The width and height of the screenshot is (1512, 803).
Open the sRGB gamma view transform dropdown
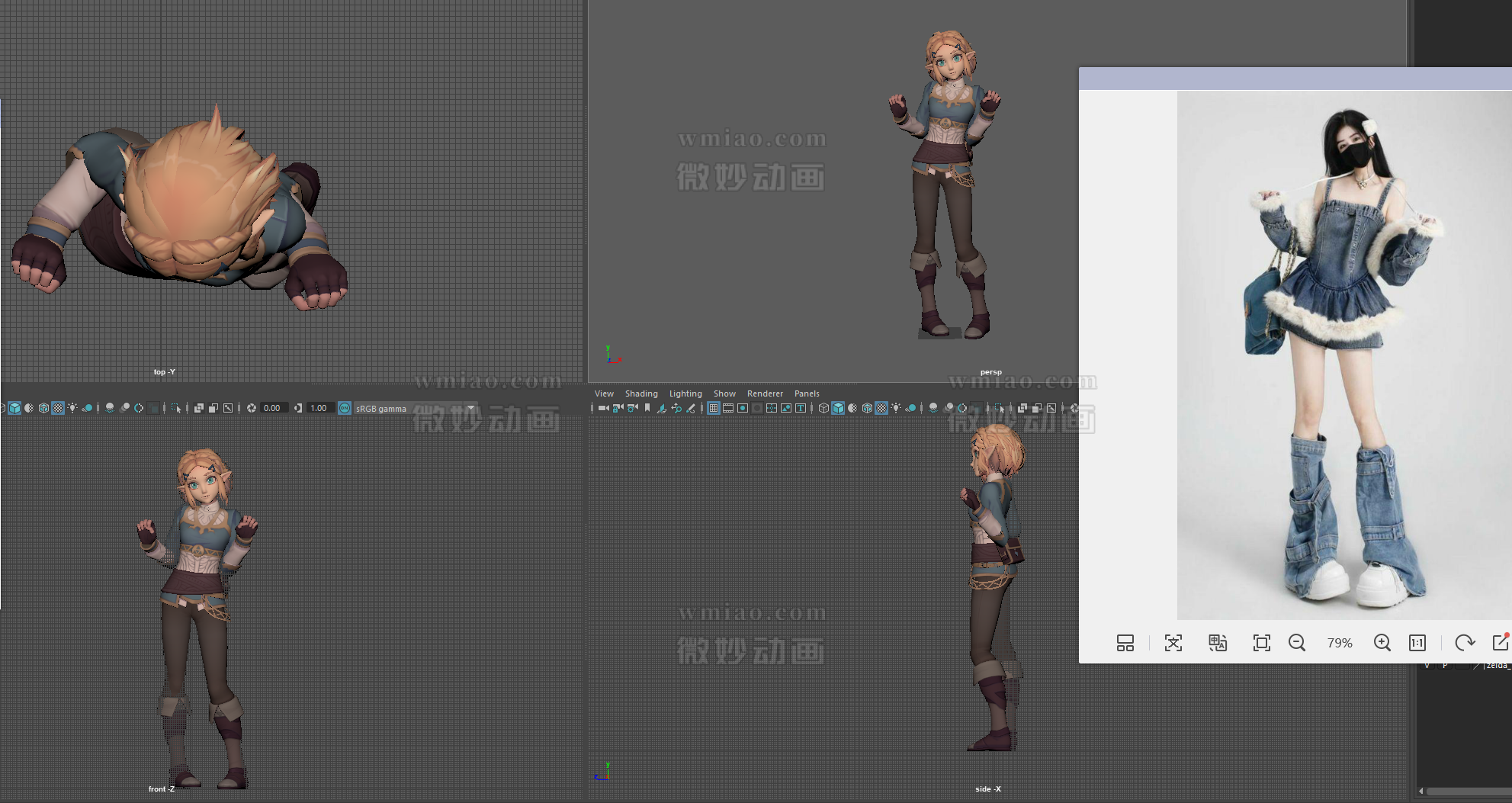point(470,408)
